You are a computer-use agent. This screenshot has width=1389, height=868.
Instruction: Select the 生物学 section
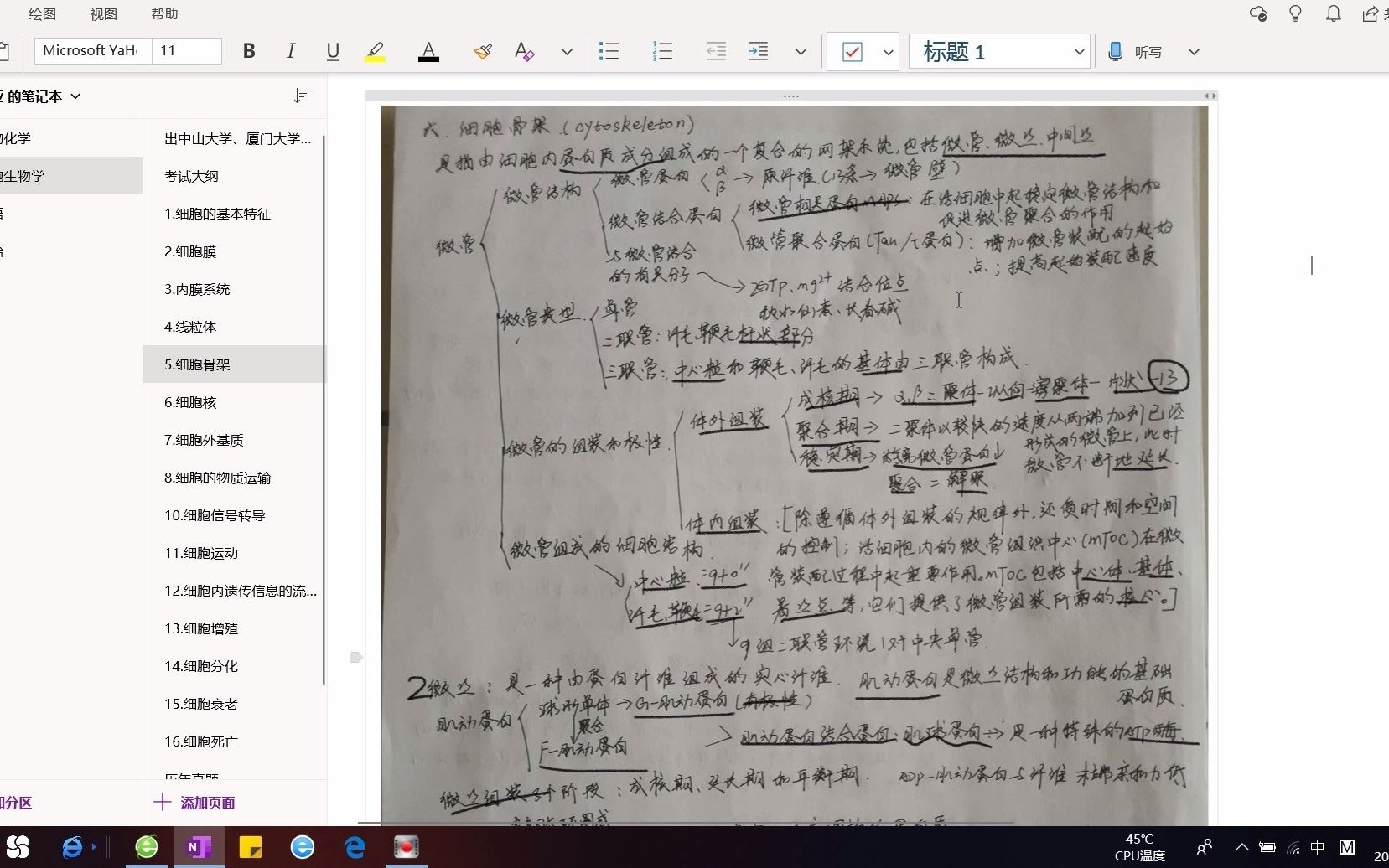(71, 176)
